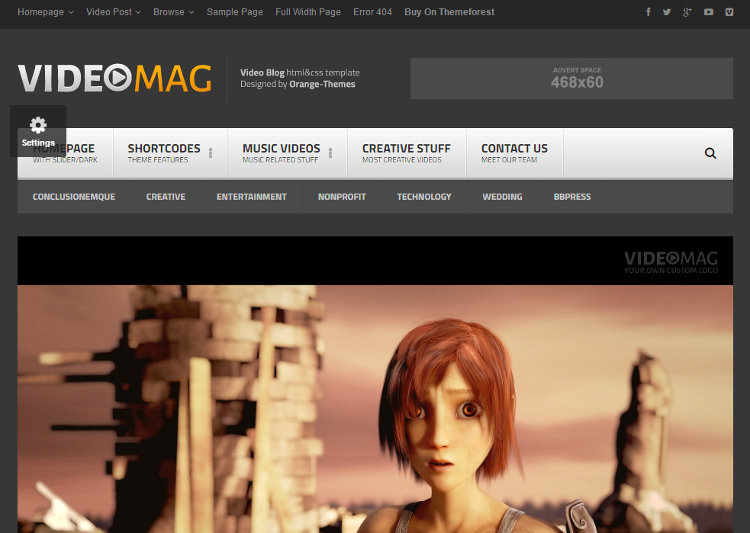Click the featured video slider image
The height and width of the screenshot is (533, 750).
tap(375, 384)
